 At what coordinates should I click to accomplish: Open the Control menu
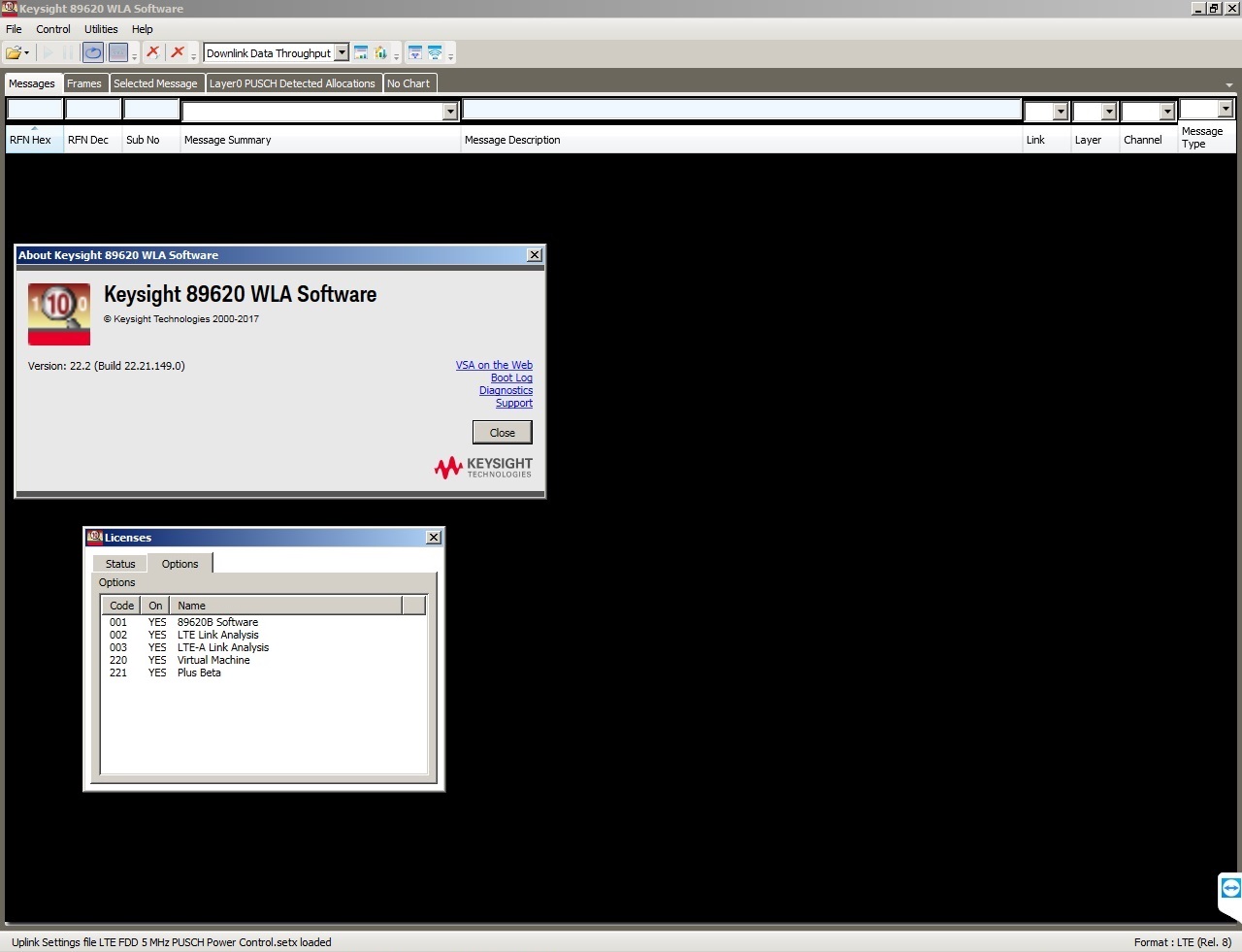tap(53, 29)
